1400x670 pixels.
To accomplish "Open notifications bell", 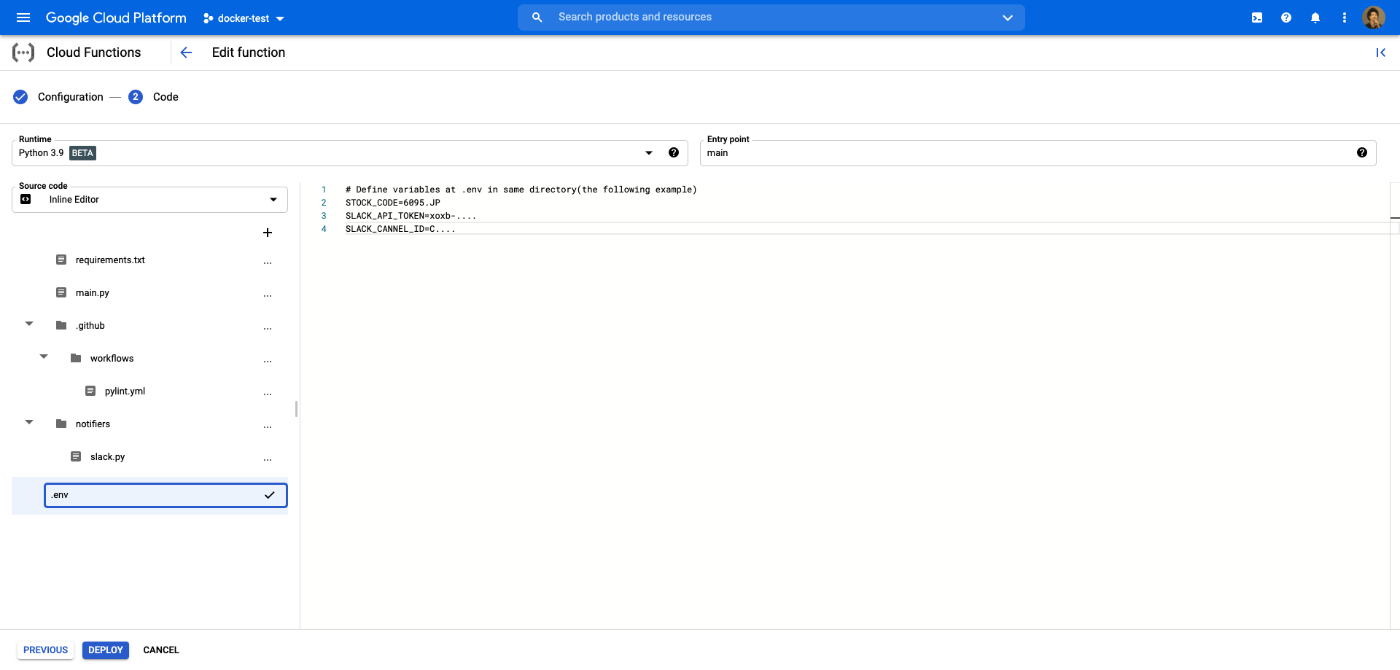I will (1315, 18).
